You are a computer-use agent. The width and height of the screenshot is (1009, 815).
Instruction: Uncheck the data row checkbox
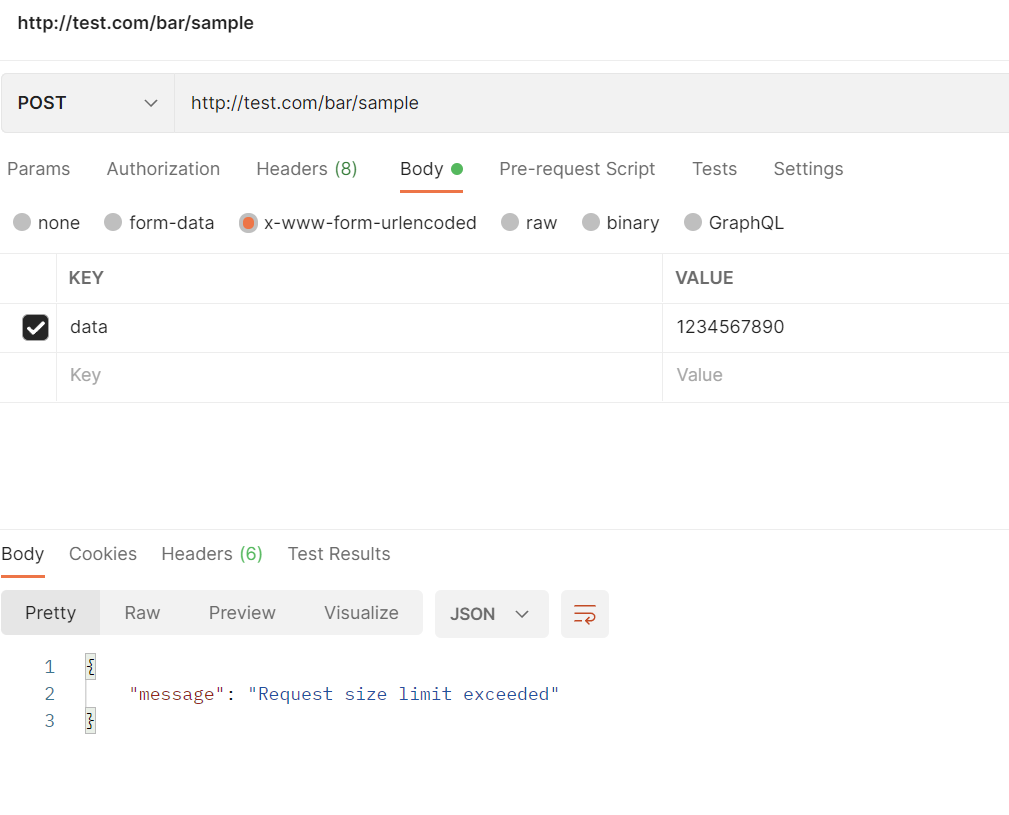[35, 327]
